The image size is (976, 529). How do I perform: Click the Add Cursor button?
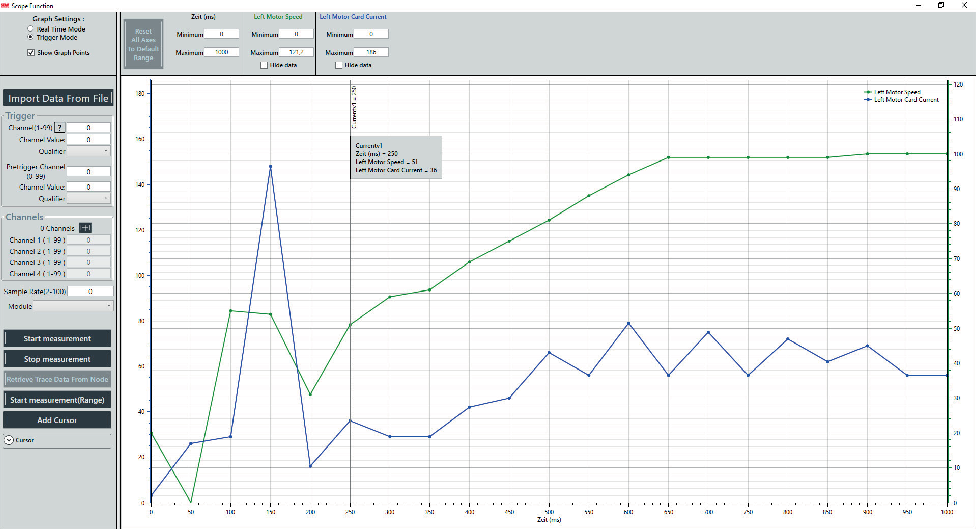(57, 420)
